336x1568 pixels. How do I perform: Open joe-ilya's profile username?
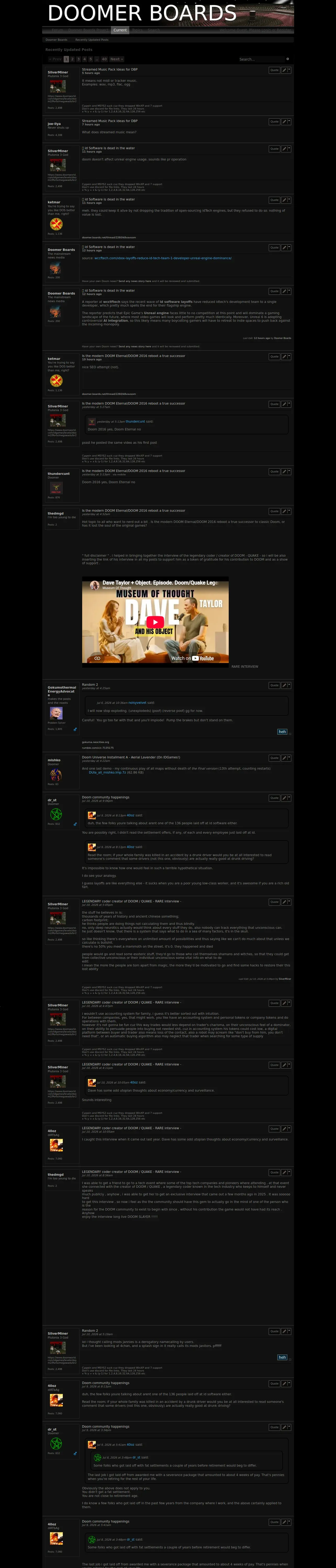coord(54,124)
